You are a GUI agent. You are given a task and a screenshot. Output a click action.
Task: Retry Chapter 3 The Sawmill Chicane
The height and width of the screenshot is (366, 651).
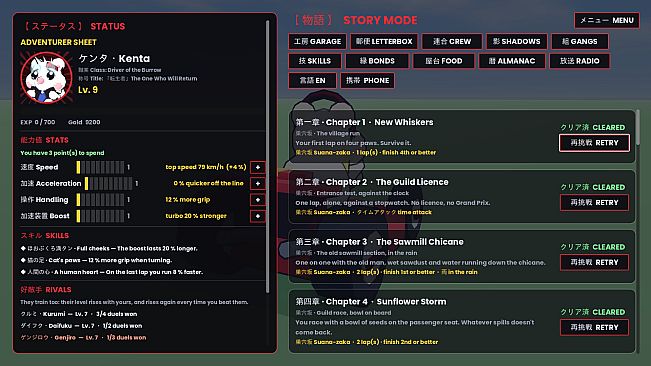[594, 262]
